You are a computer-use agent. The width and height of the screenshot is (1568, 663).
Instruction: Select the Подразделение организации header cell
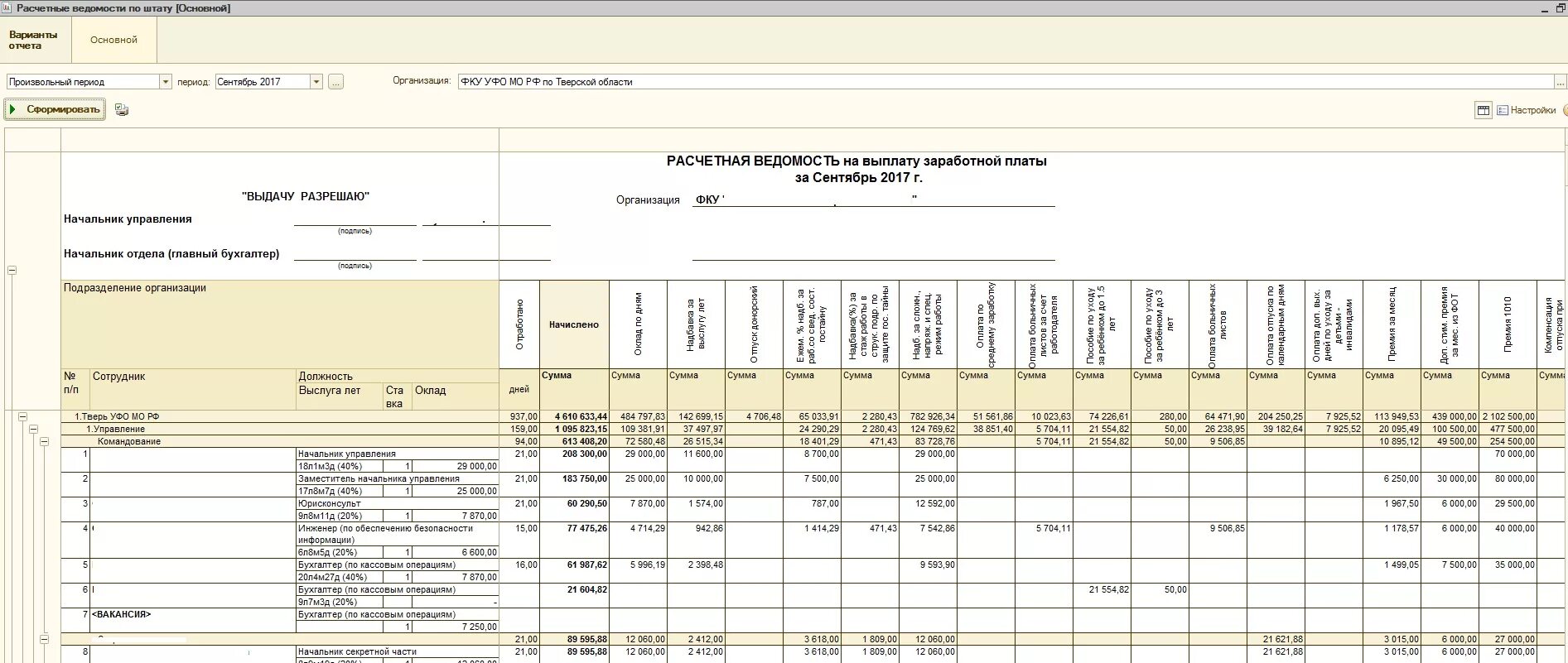(x=280, y=324)
